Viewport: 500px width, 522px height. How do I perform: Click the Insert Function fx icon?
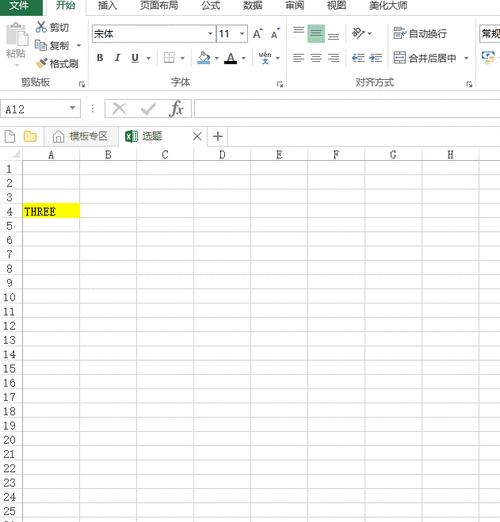[176, 109]
